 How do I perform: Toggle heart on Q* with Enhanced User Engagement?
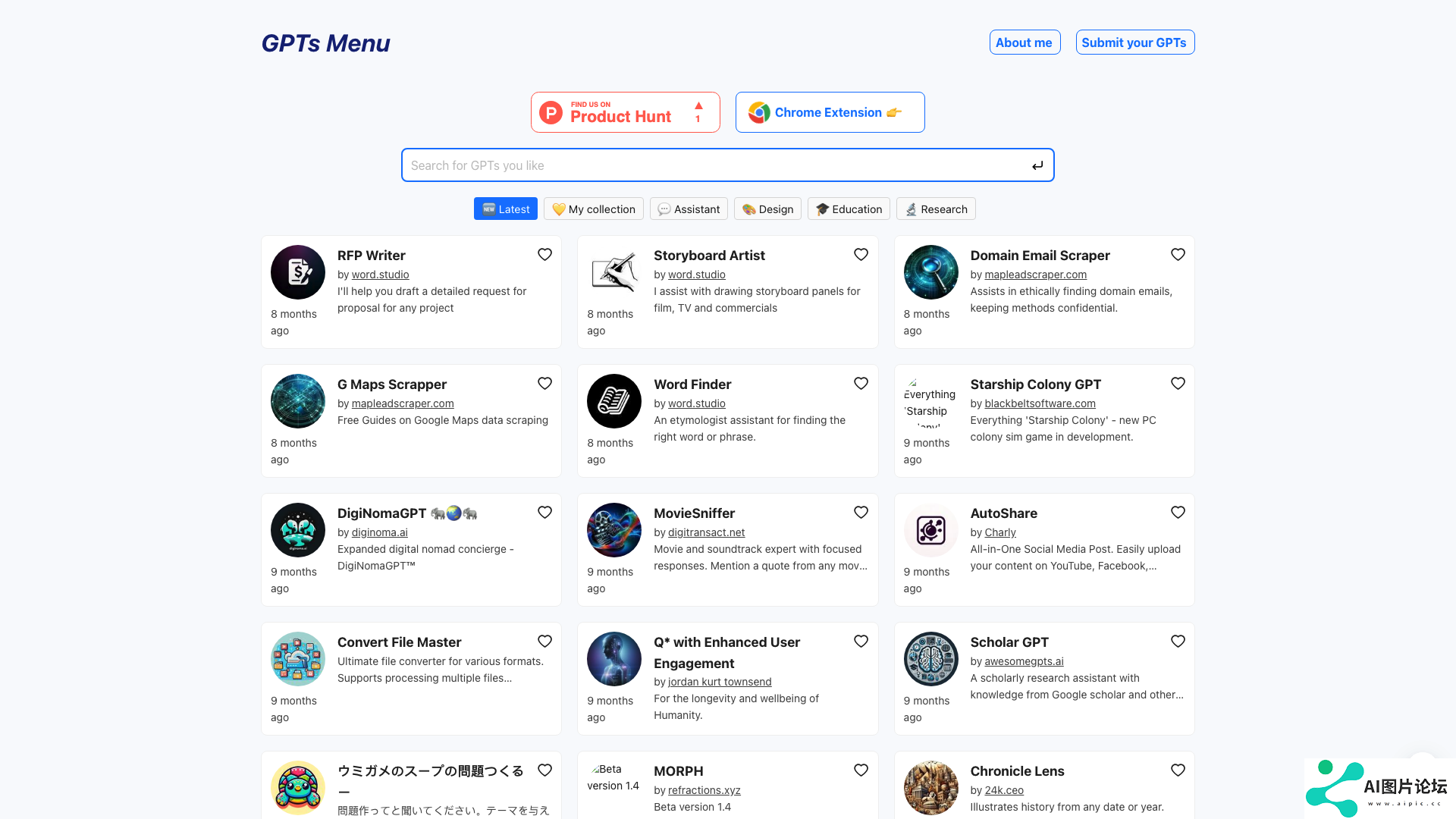[861, 642]
